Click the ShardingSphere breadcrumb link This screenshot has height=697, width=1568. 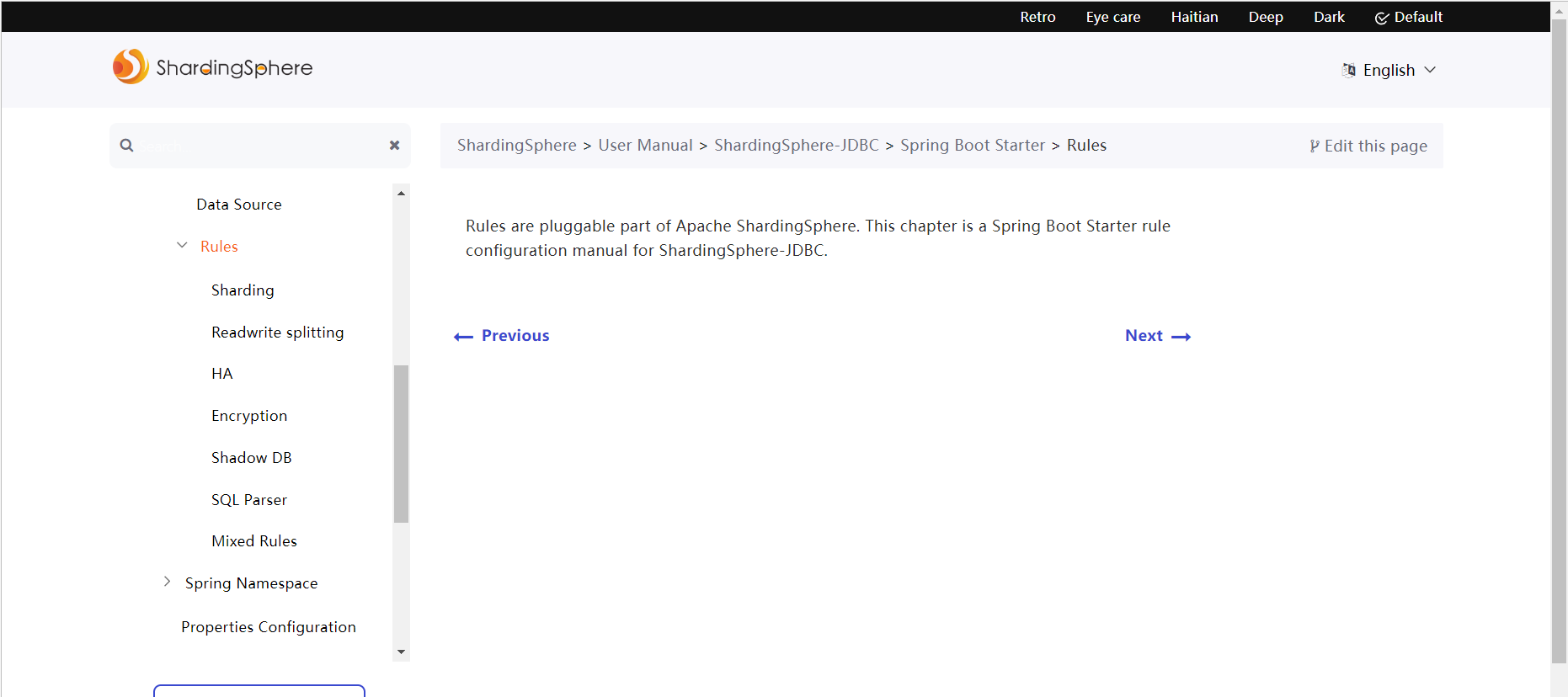[x=517, y=145]
